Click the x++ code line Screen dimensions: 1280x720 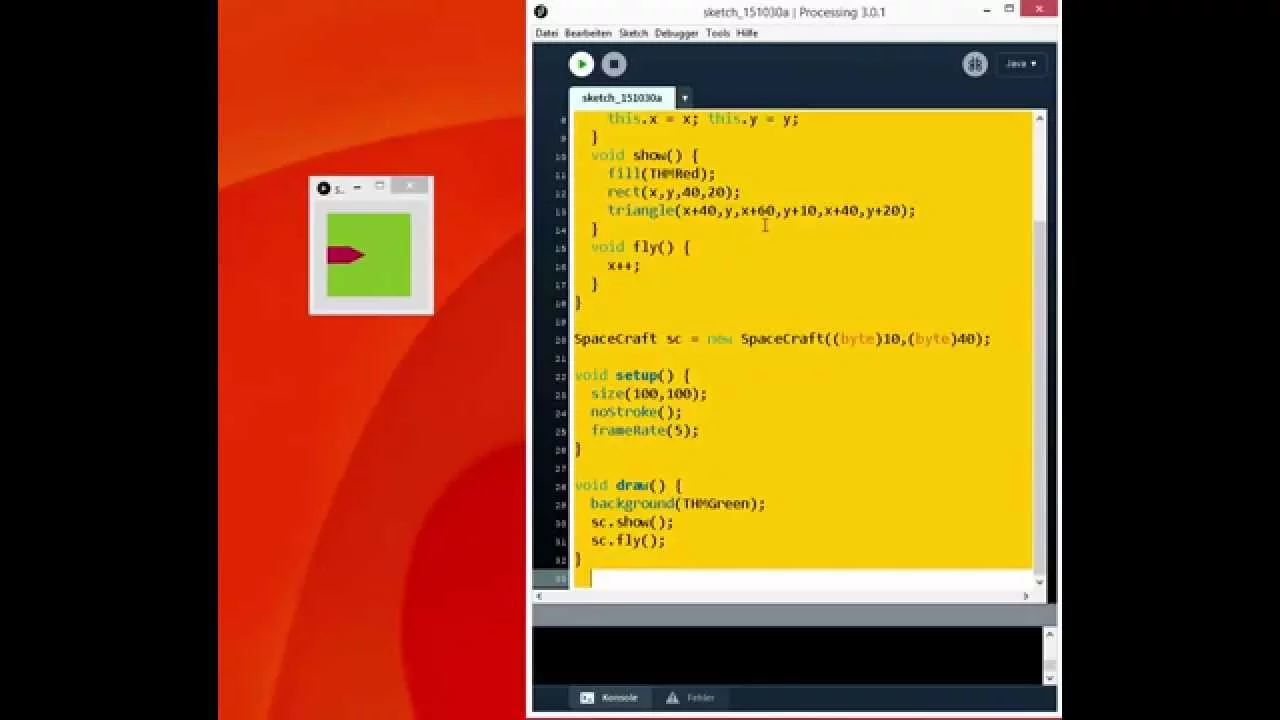point(624,266)
